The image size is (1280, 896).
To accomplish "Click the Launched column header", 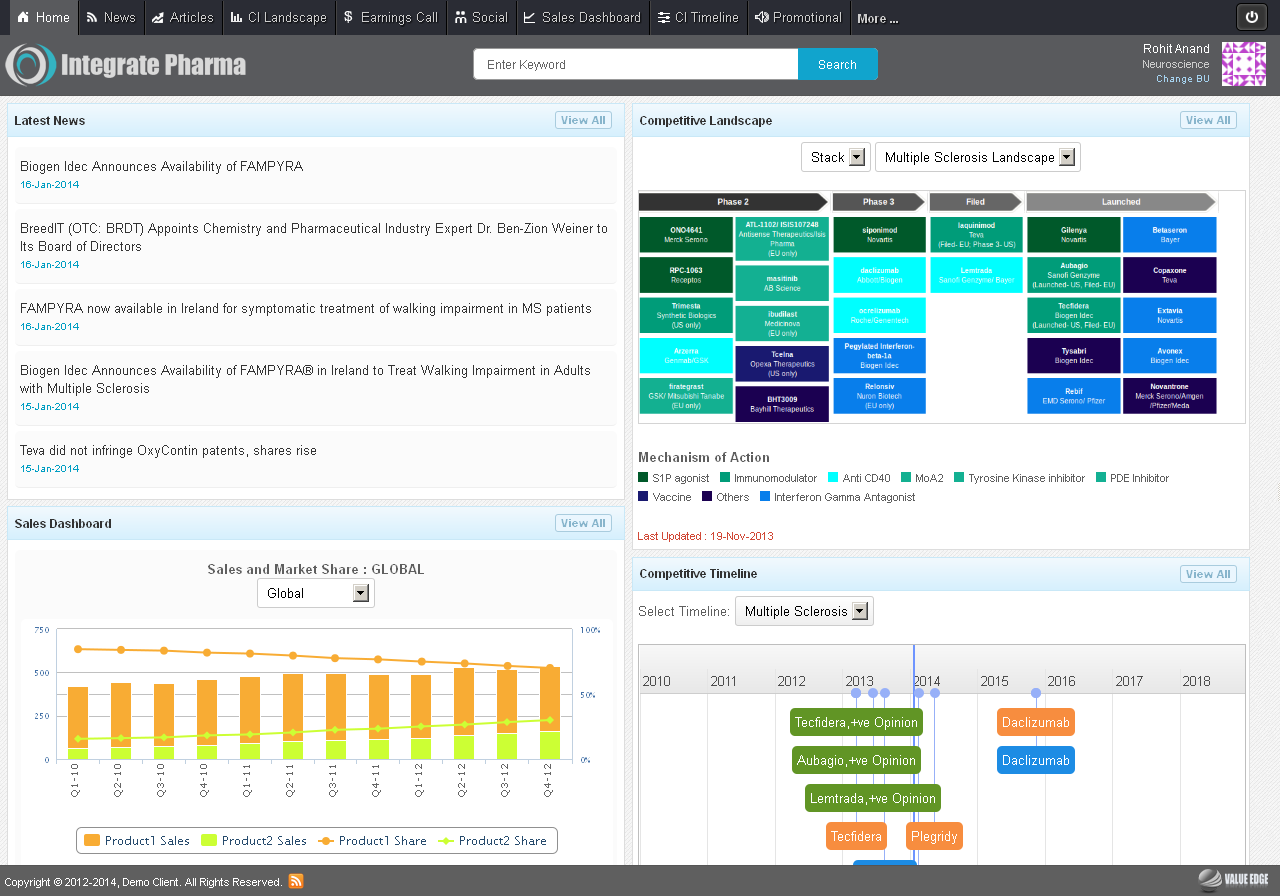I will (1121, 202).
